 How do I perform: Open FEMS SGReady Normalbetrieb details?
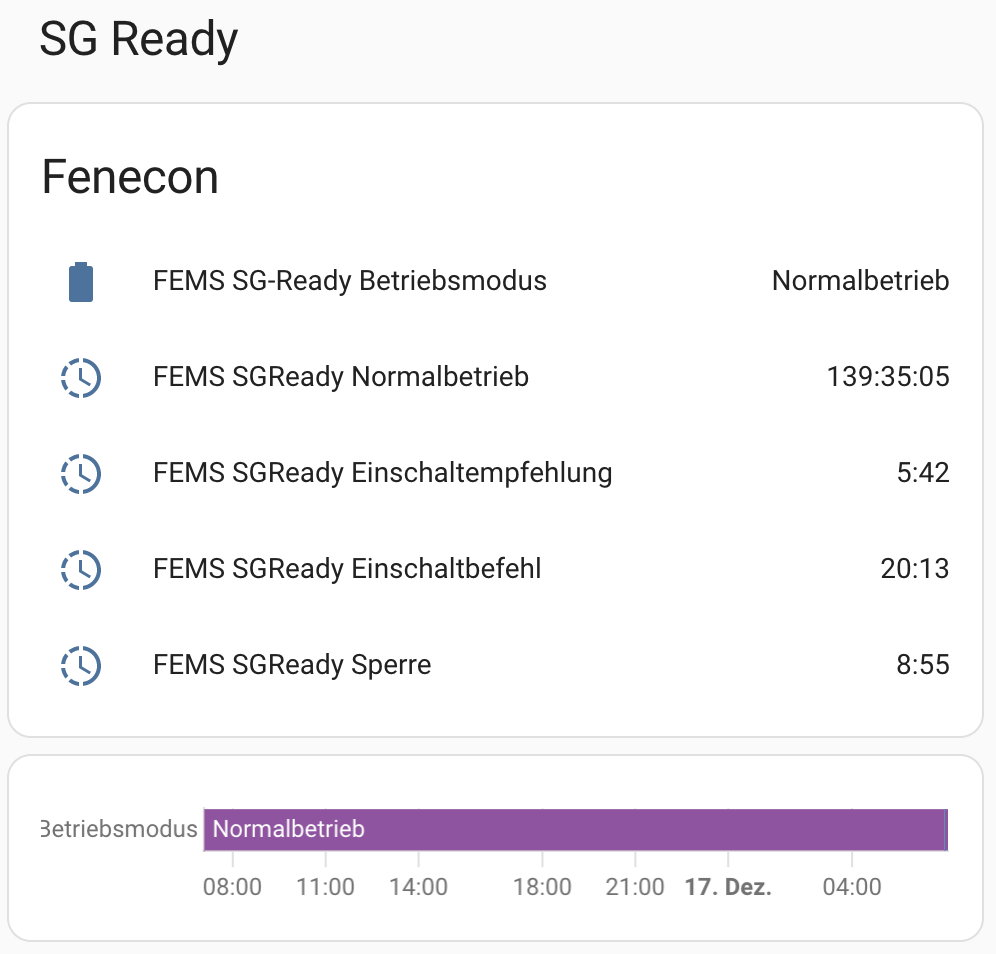click(341, 377)
